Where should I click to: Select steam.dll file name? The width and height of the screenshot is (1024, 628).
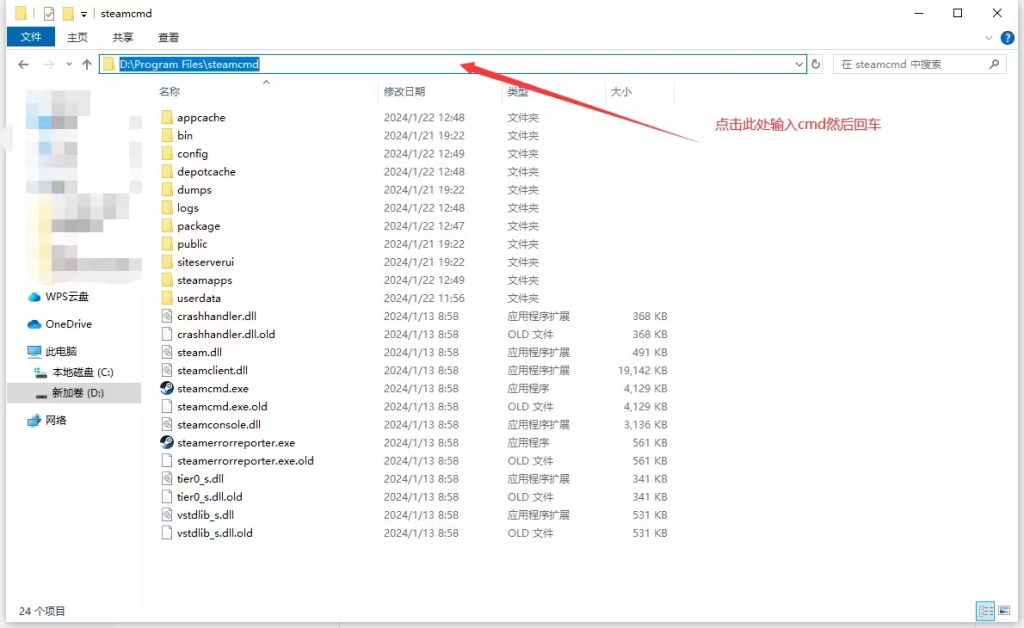(199, 353)
